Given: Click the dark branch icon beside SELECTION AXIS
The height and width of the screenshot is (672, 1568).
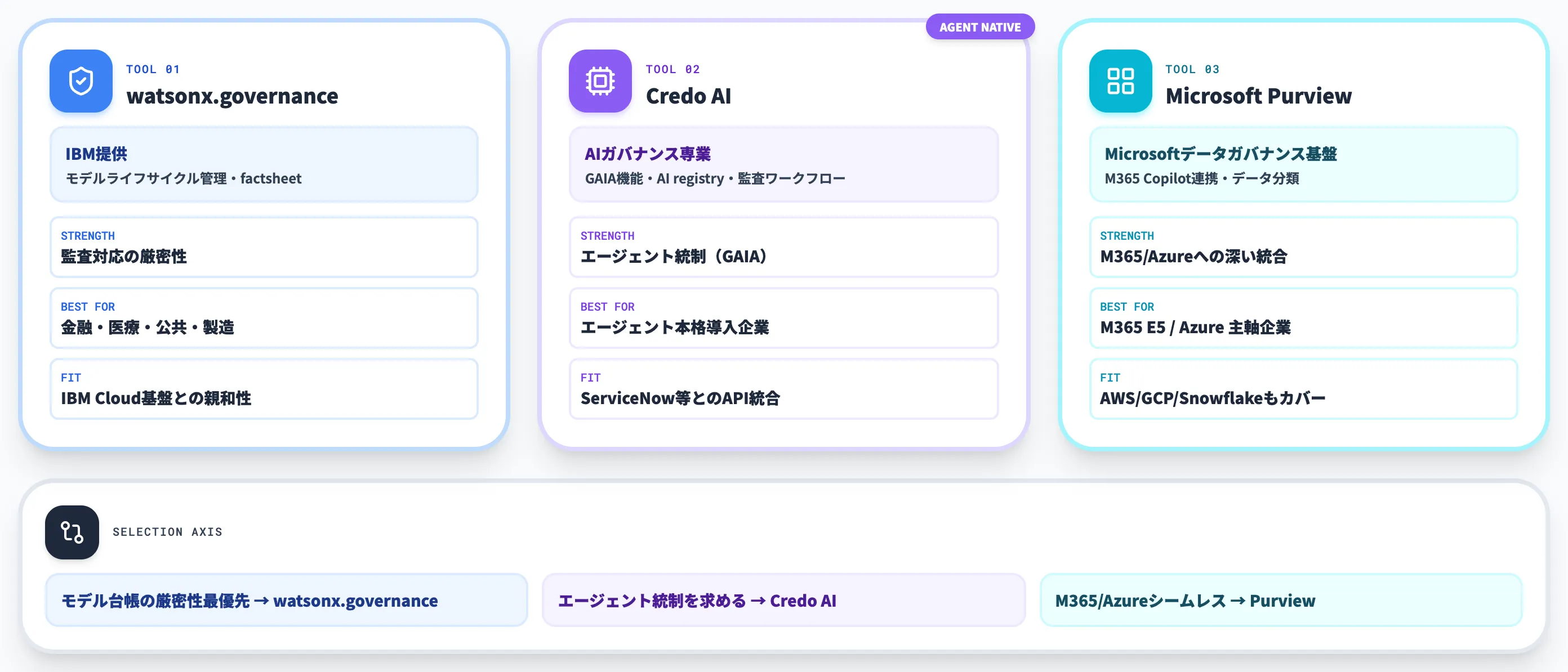Looking at the screenshot, I should coord(72,532).
